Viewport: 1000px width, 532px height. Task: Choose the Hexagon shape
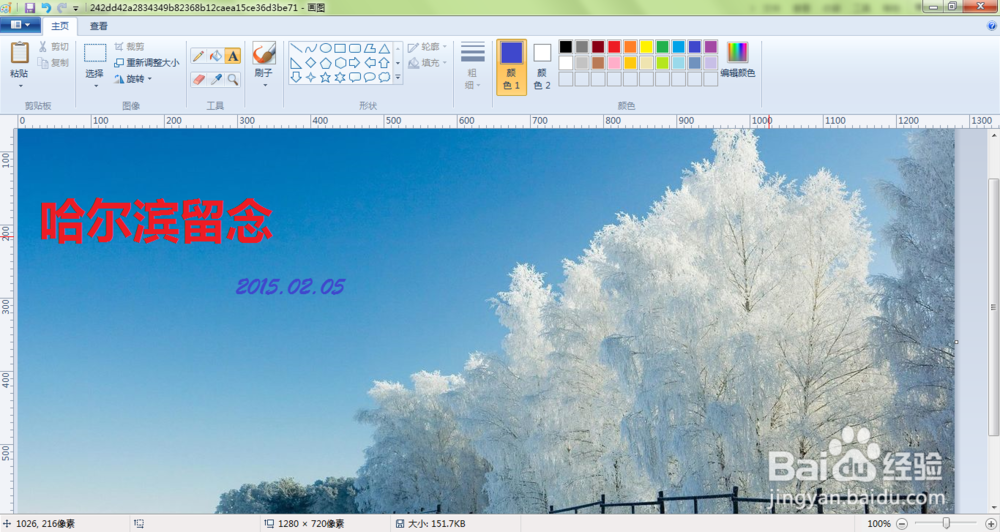[x=340, y=63]
